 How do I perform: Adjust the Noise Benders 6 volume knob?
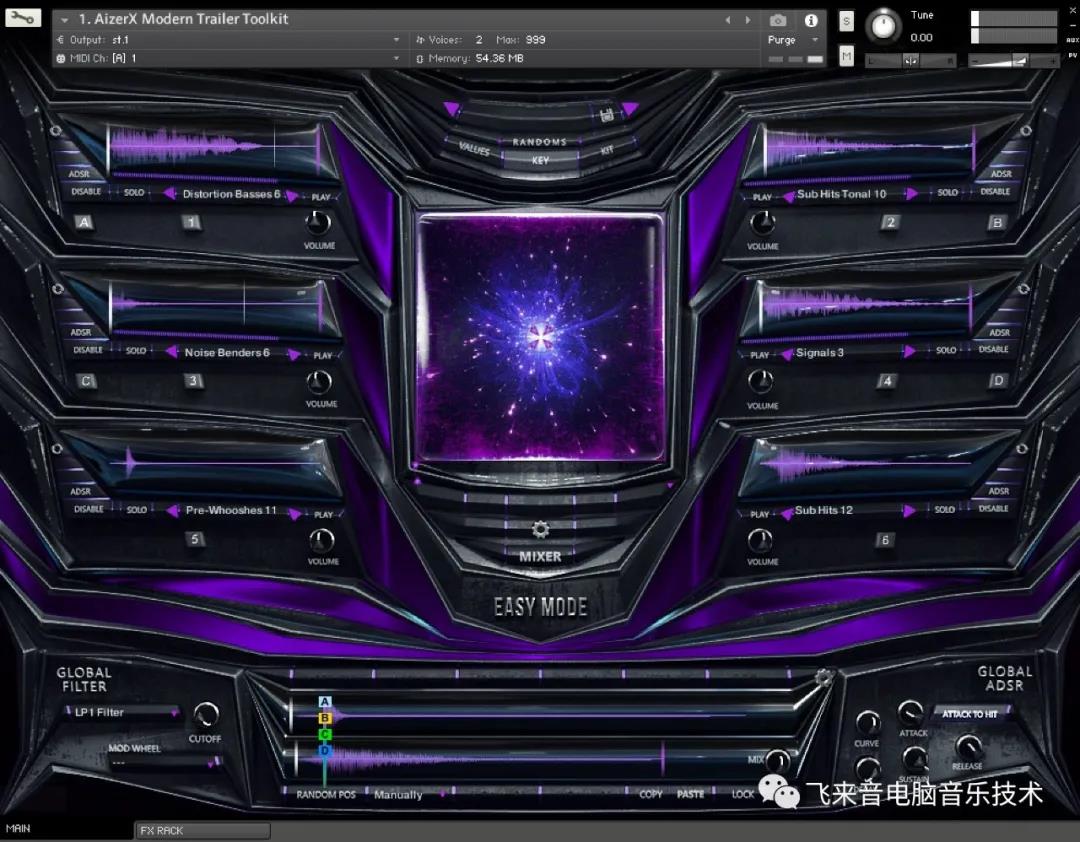[x=318, y=382]
